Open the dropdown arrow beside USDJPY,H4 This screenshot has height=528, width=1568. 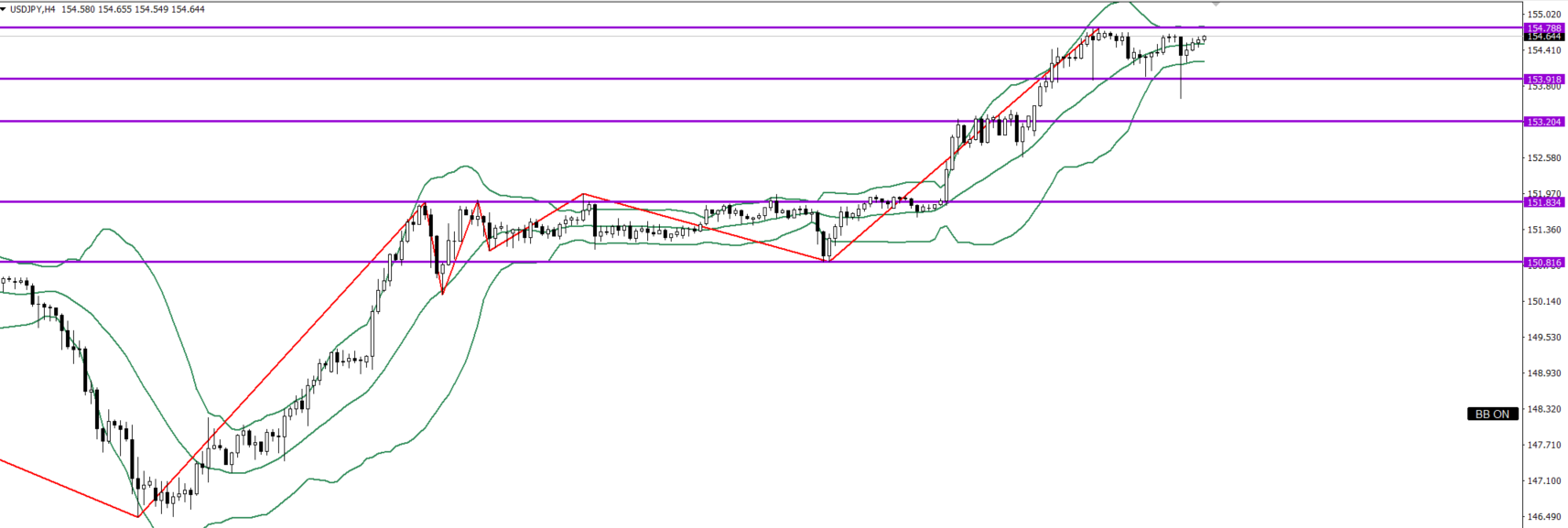coord(4,9)
